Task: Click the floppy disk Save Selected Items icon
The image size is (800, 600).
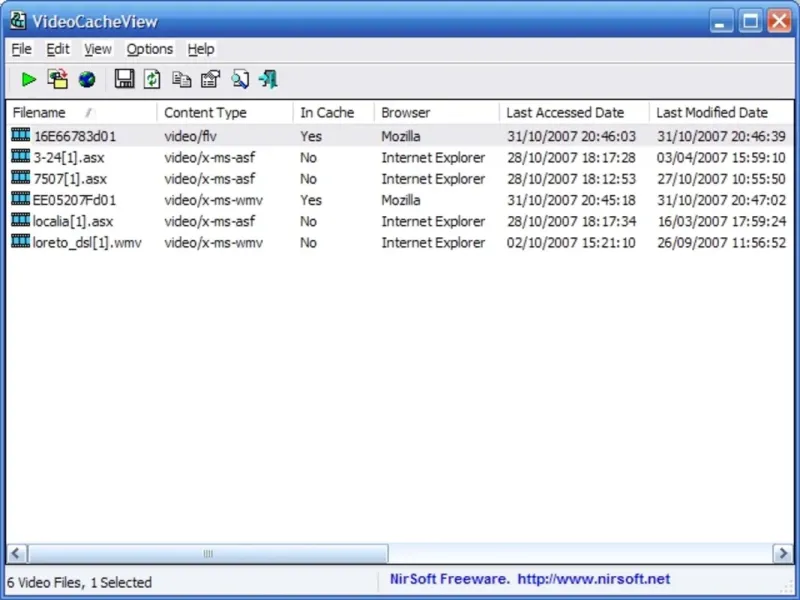Action: (x=124, y=79)
